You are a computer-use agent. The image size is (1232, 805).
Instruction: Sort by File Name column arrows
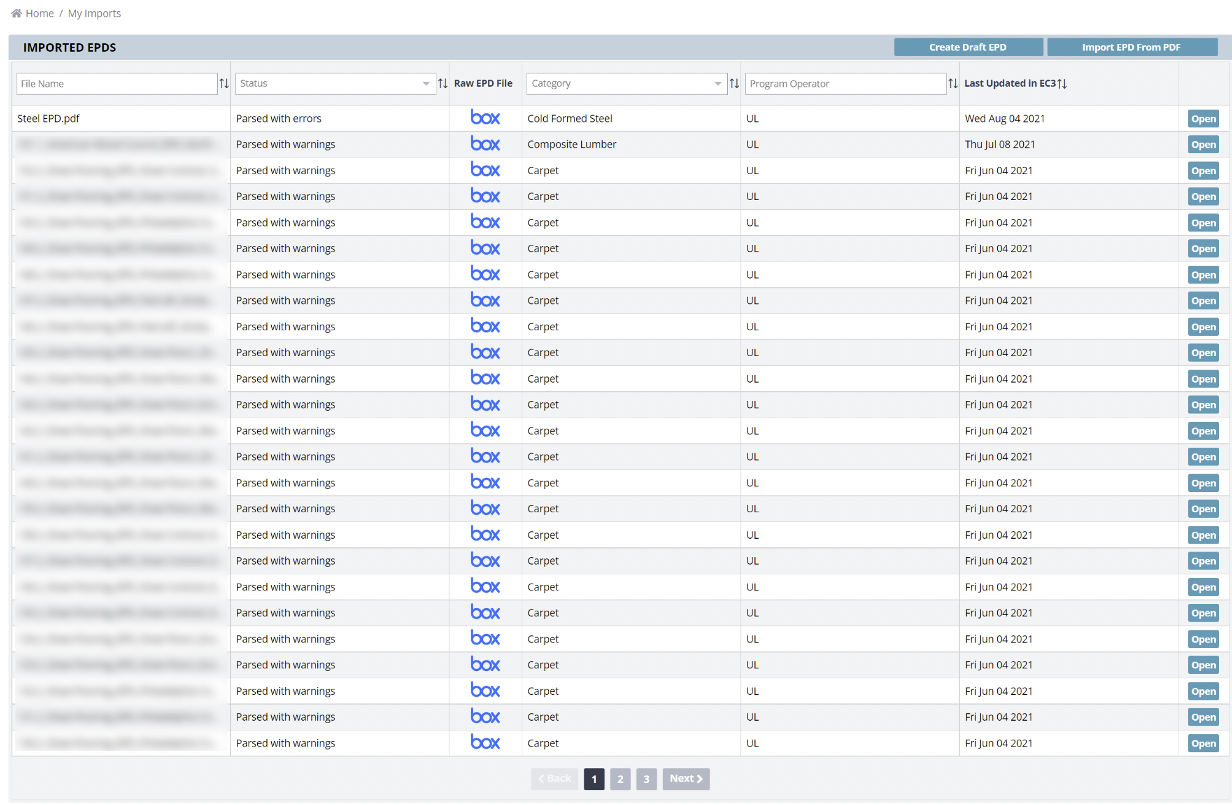(224, 84)
